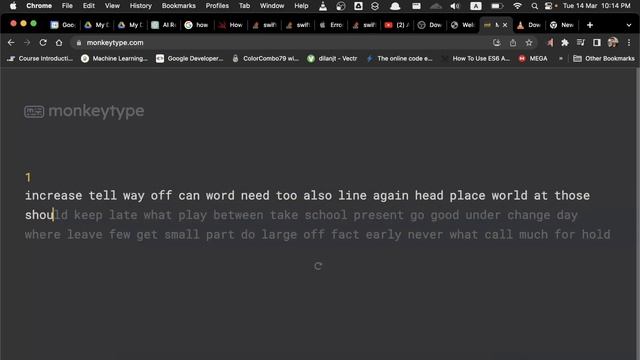This screenshot has height=360, width=640.
Task: Open a new tab with the plus button
Action: tap(590, 25)
